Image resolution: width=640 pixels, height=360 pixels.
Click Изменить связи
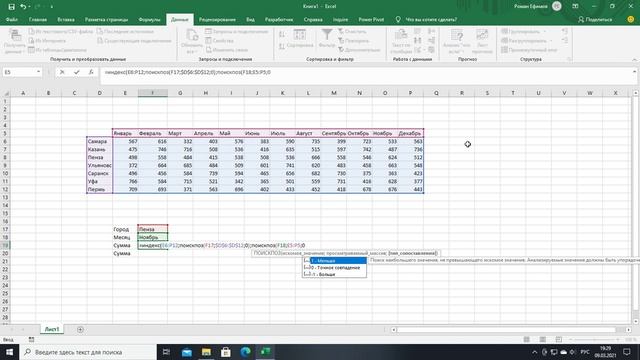tap(227, 50)
